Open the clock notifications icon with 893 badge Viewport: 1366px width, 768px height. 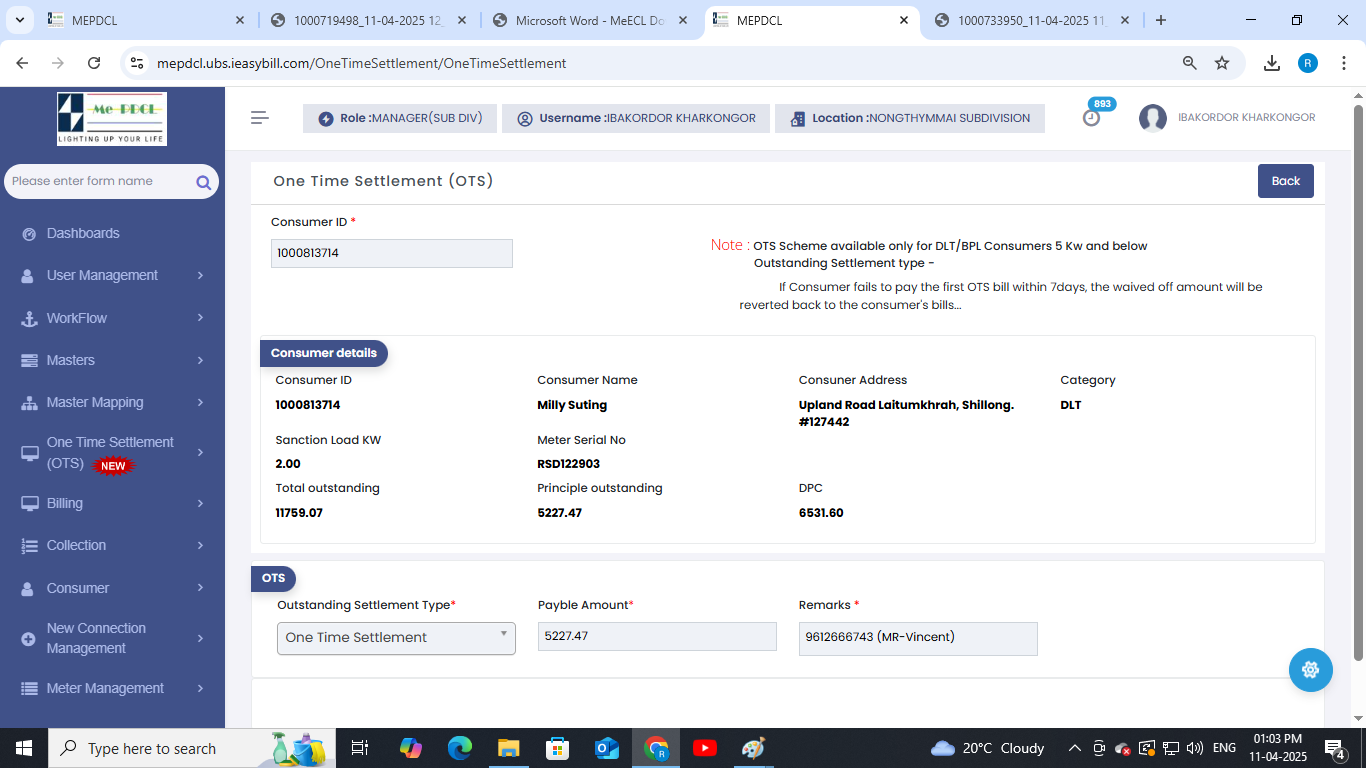(1092, 117)
